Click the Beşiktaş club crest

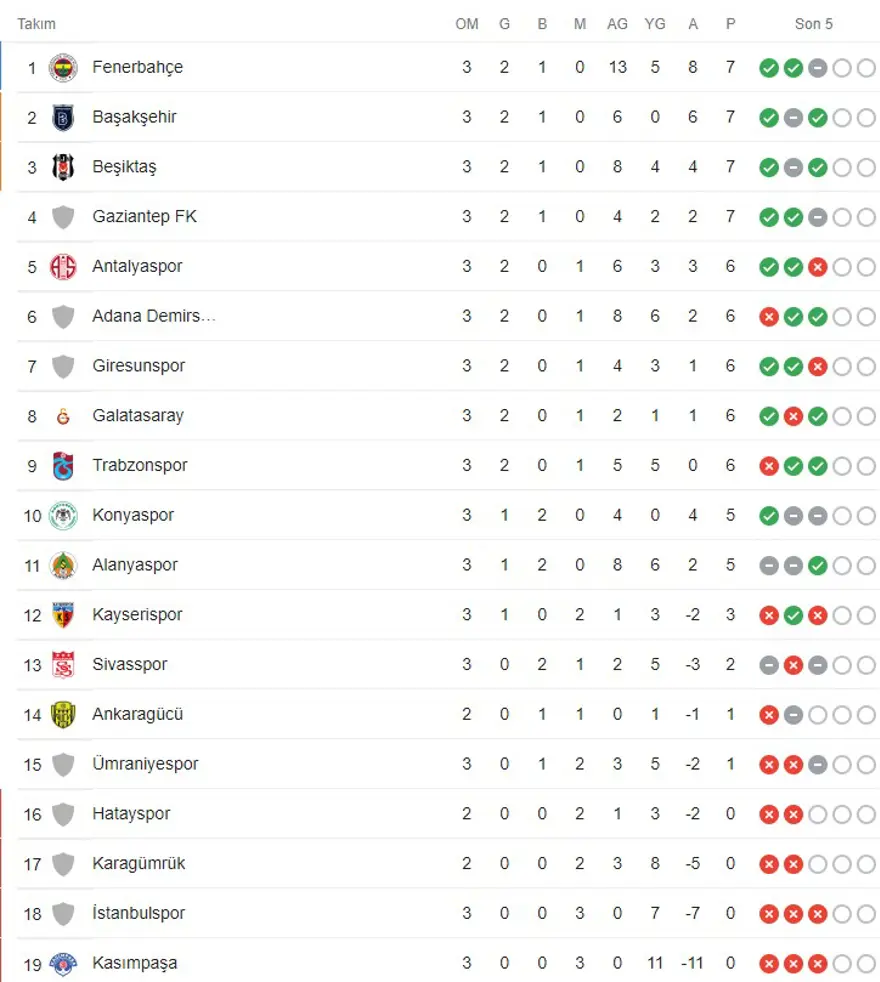pos(63,167)
